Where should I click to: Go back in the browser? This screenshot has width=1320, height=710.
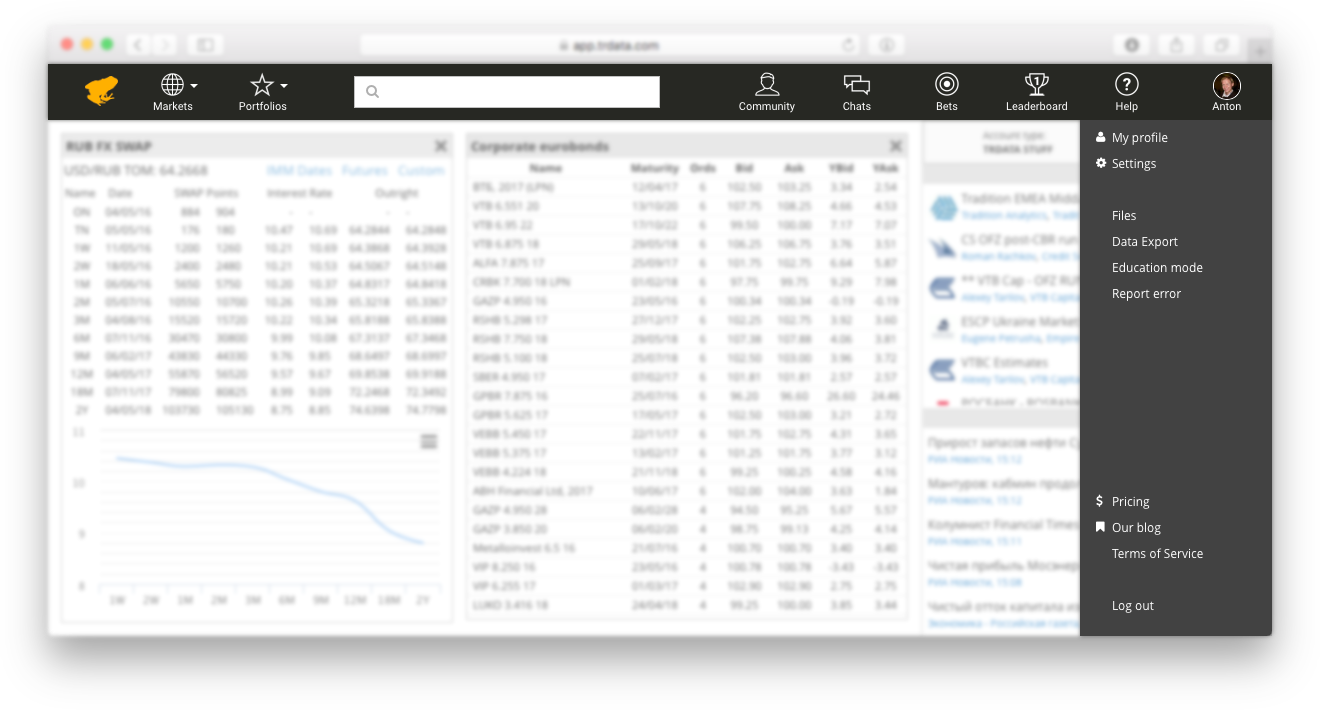point(137,45)
